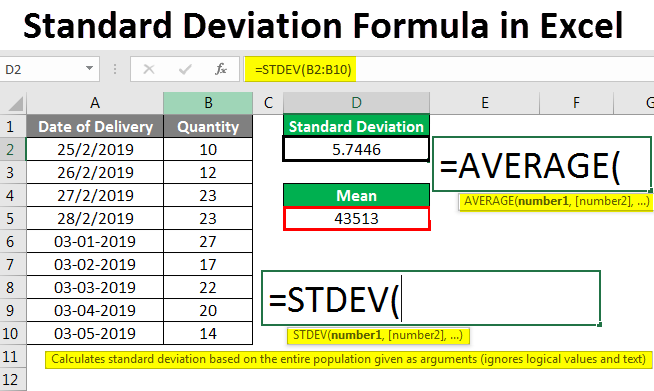Select row 8 header
The image size is (654, 391).
pos(13,287)
